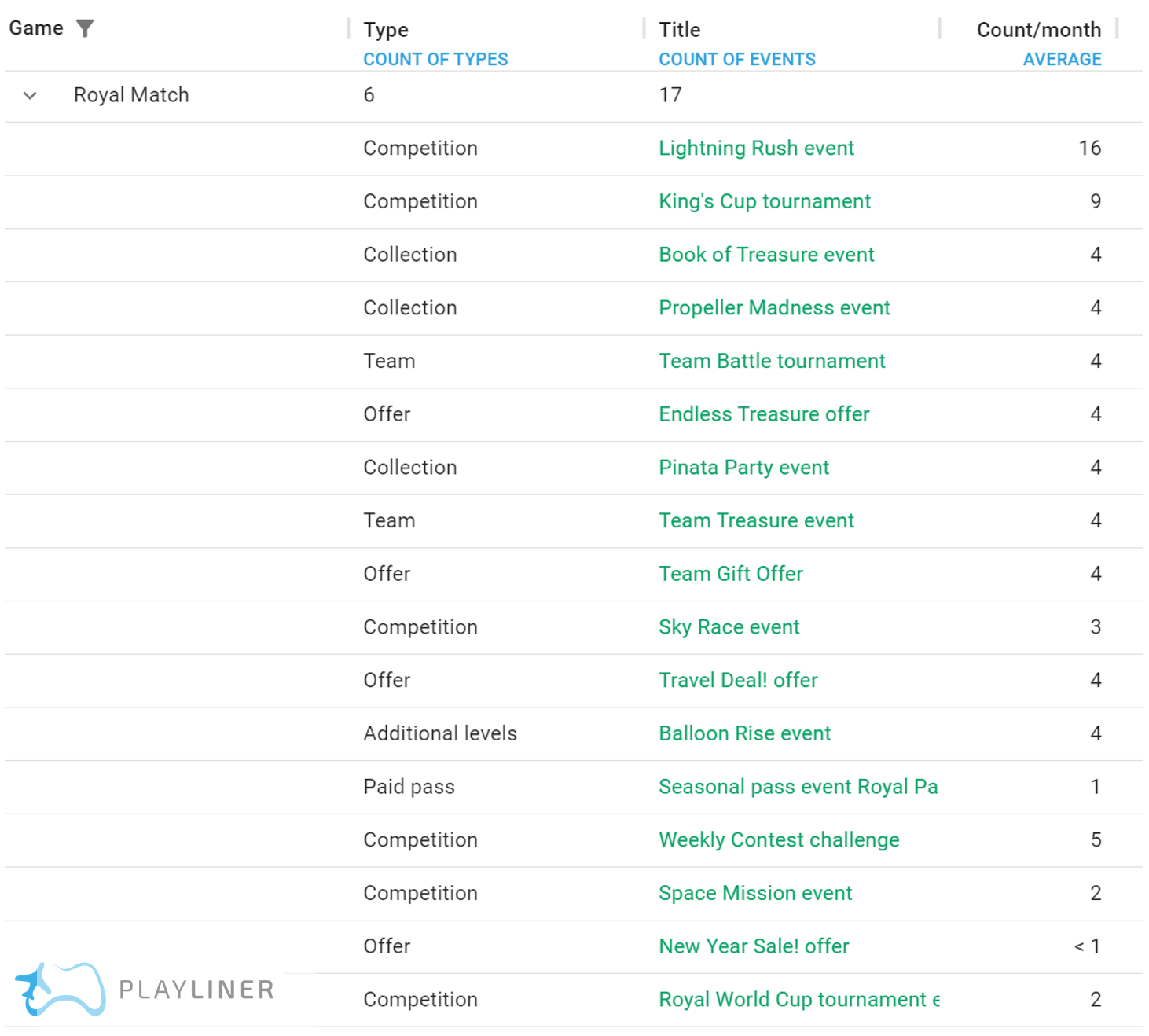The image size is (1149, 1036).
Task: Select the Paid pass type cell
Action: (x=409, y=787)
